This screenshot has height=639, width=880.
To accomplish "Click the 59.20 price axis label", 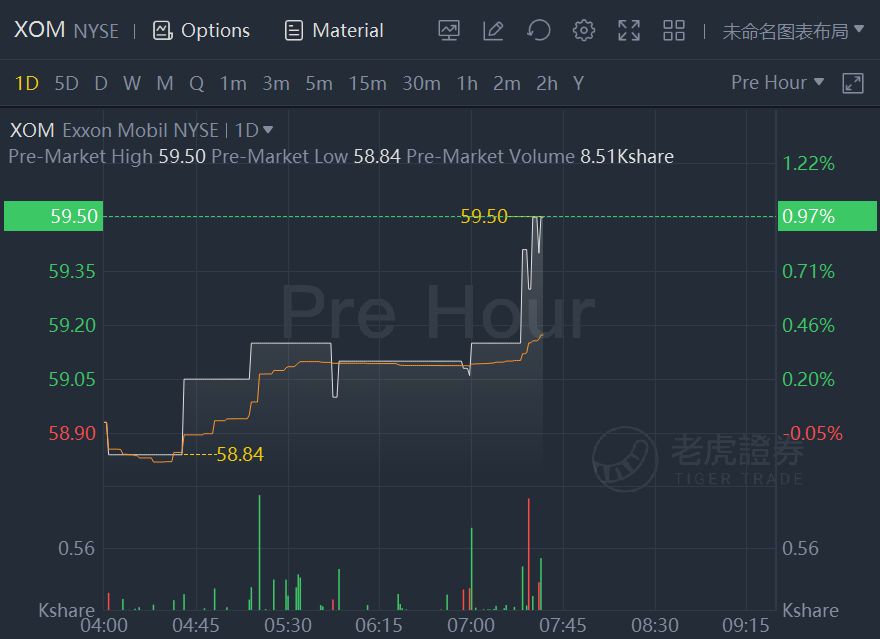I will 72,325.
